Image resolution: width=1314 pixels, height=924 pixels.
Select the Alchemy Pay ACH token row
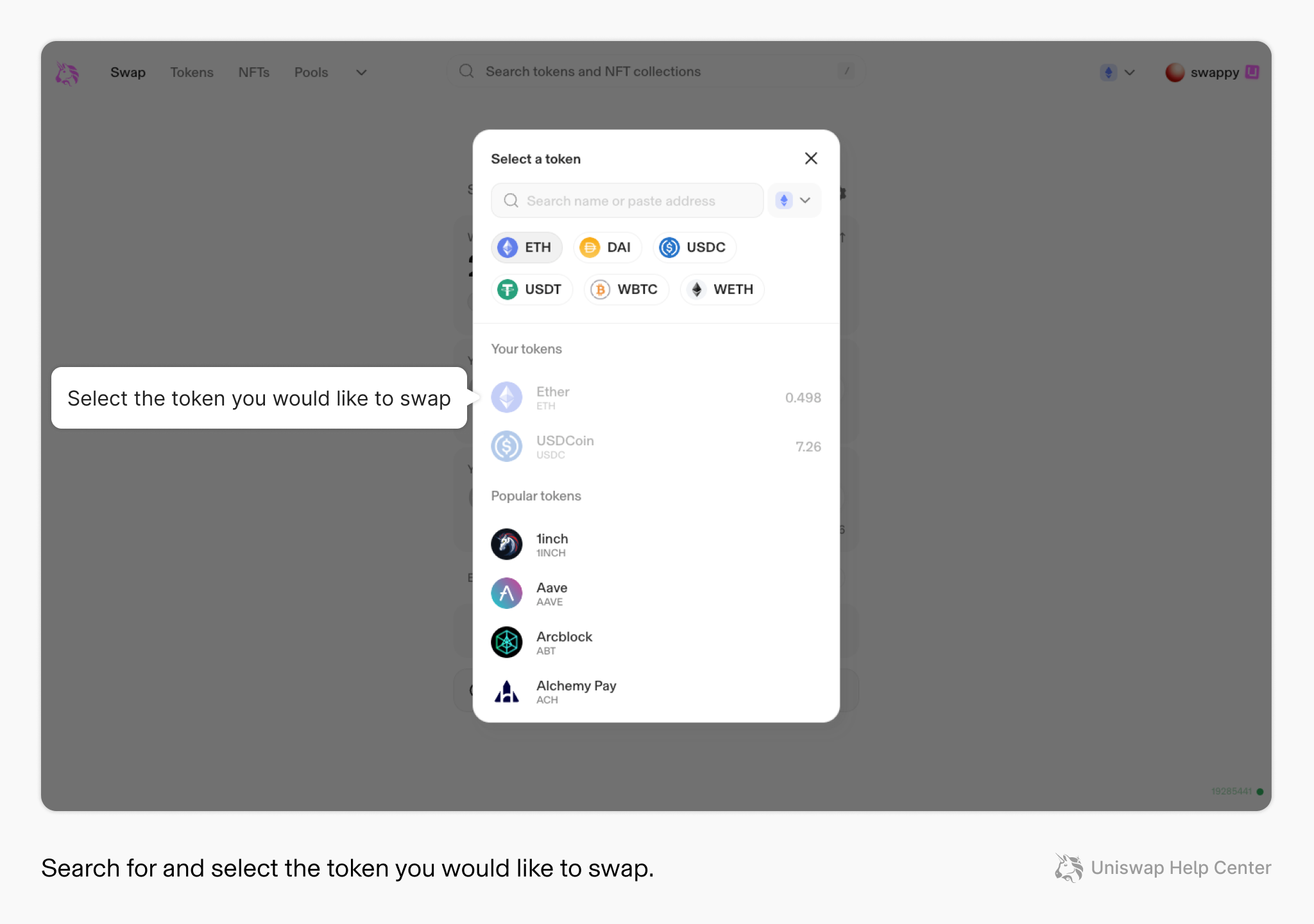[656, 692]
